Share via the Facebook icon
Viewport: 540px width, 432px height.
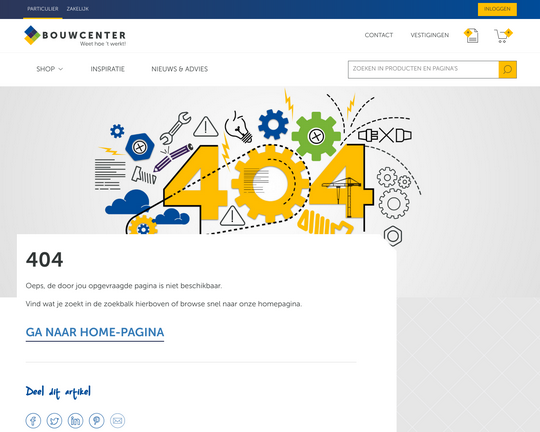tap(33, 421)
